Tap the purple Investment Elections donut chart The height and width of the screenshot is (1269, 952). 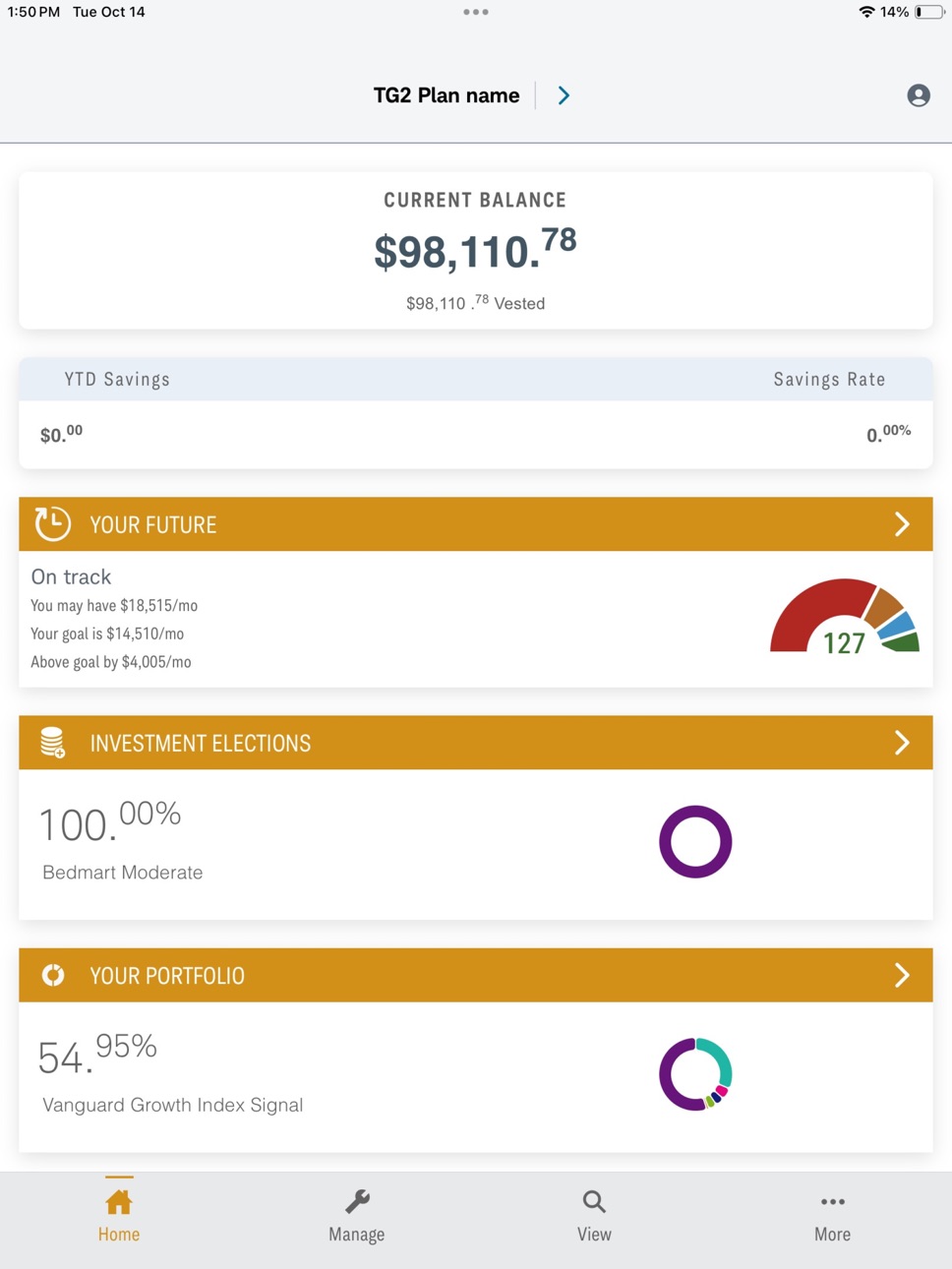point(695,842)
